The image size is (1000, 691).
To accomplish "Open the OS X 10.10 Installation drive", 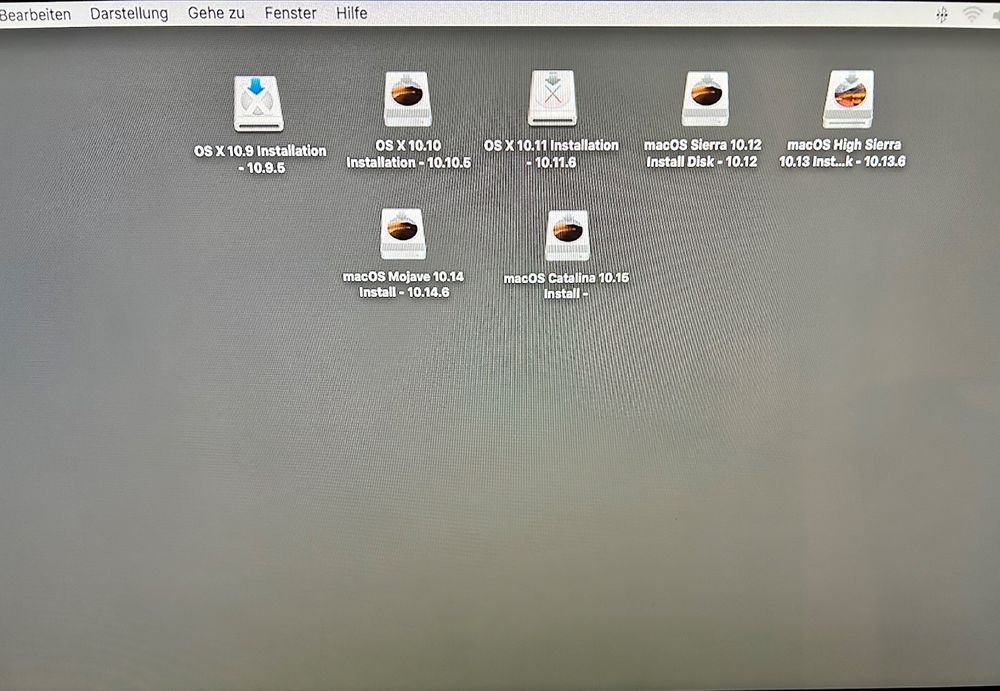I will tap(406, 97).
